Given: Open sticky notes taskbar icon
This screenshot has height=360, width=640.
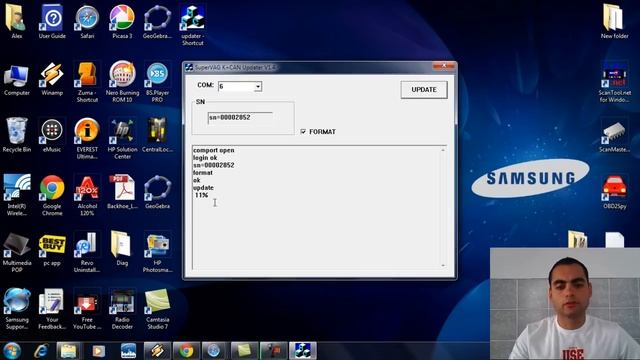Looking at the screenshot, I should click(x=244, y=351).
